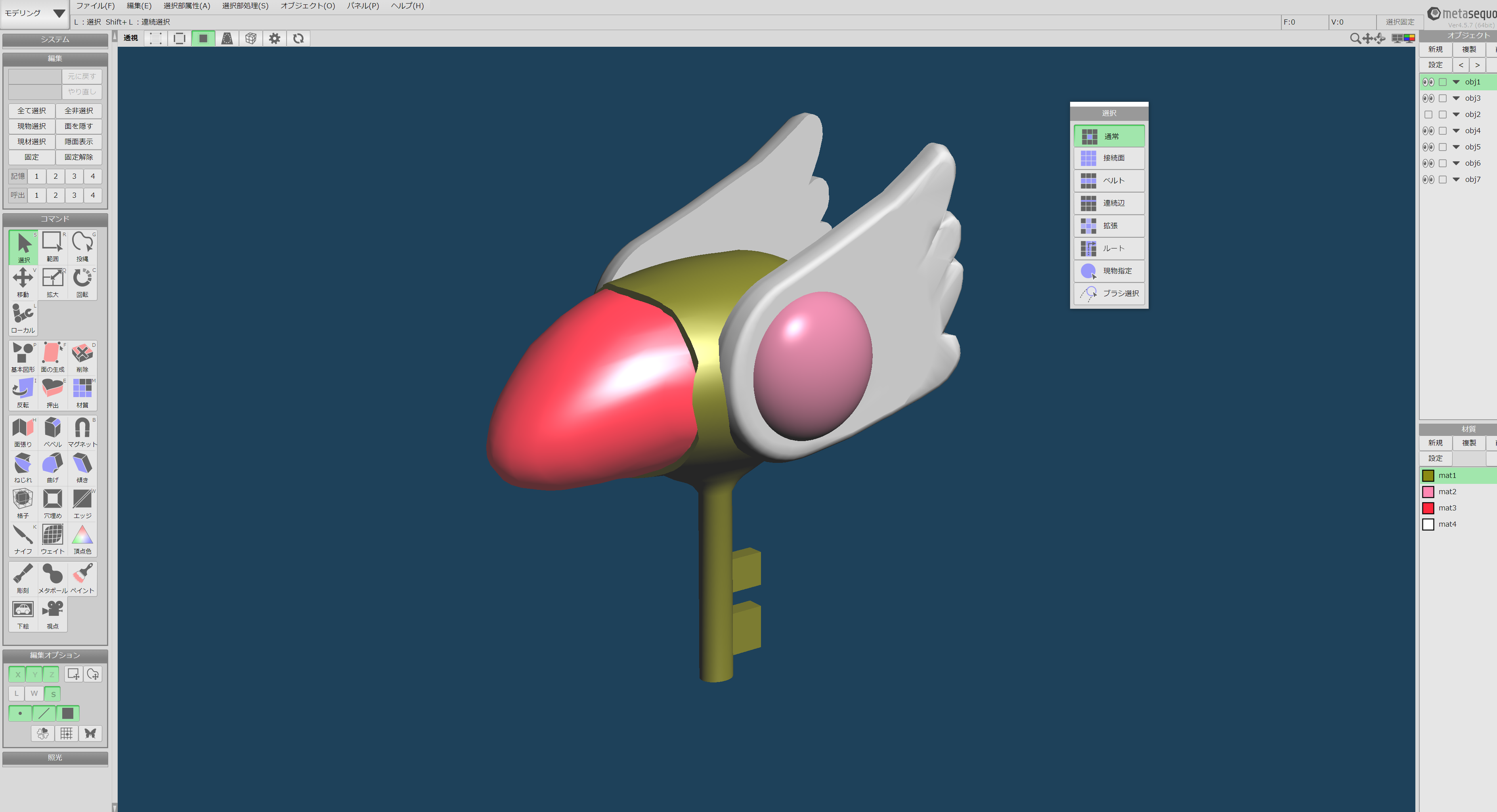Viewport: 1497px width, 812px height.
Task: Select the 面張り tool
Action: (23, 432)
